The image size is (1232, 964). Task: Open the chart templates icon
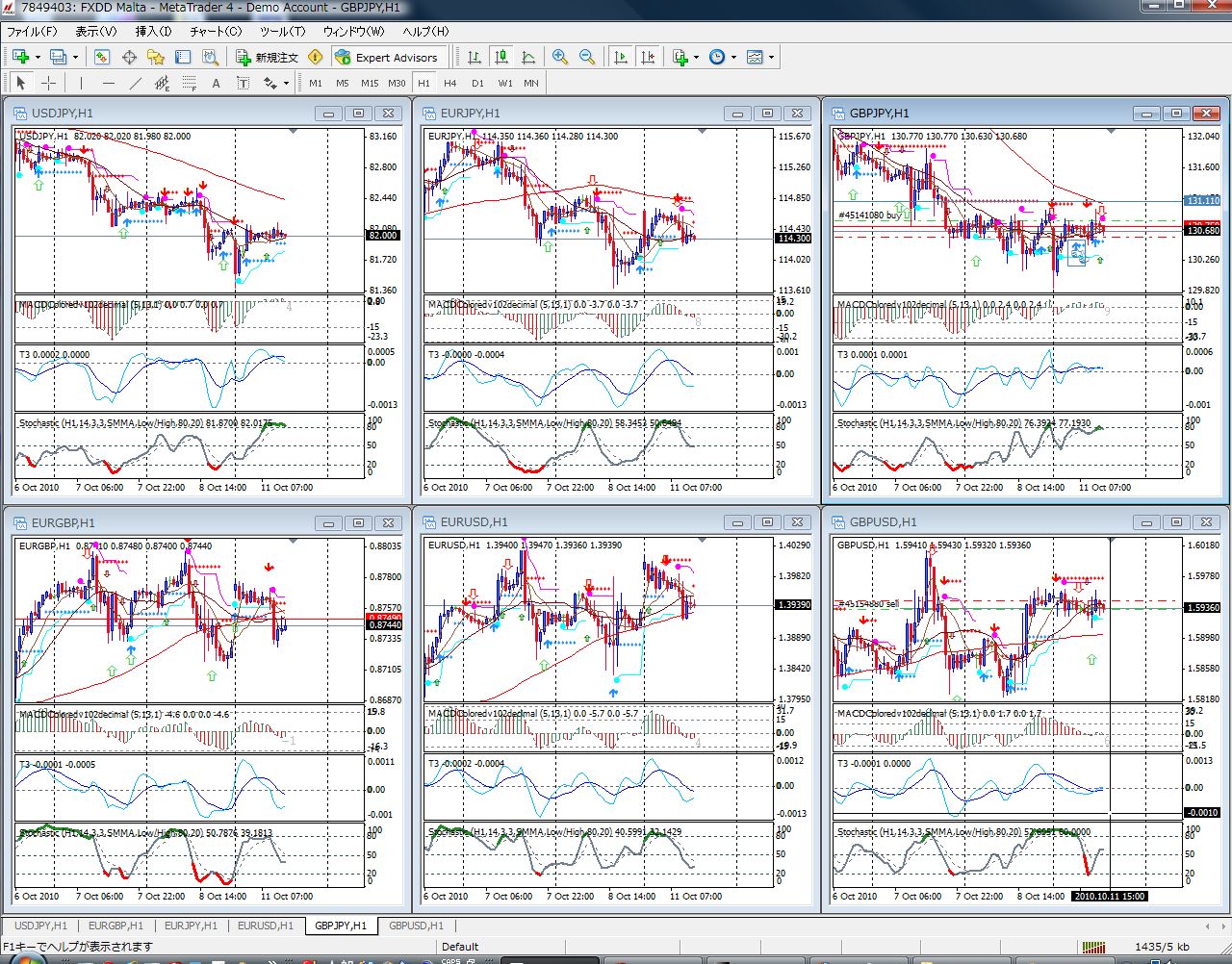pos(755,57)
